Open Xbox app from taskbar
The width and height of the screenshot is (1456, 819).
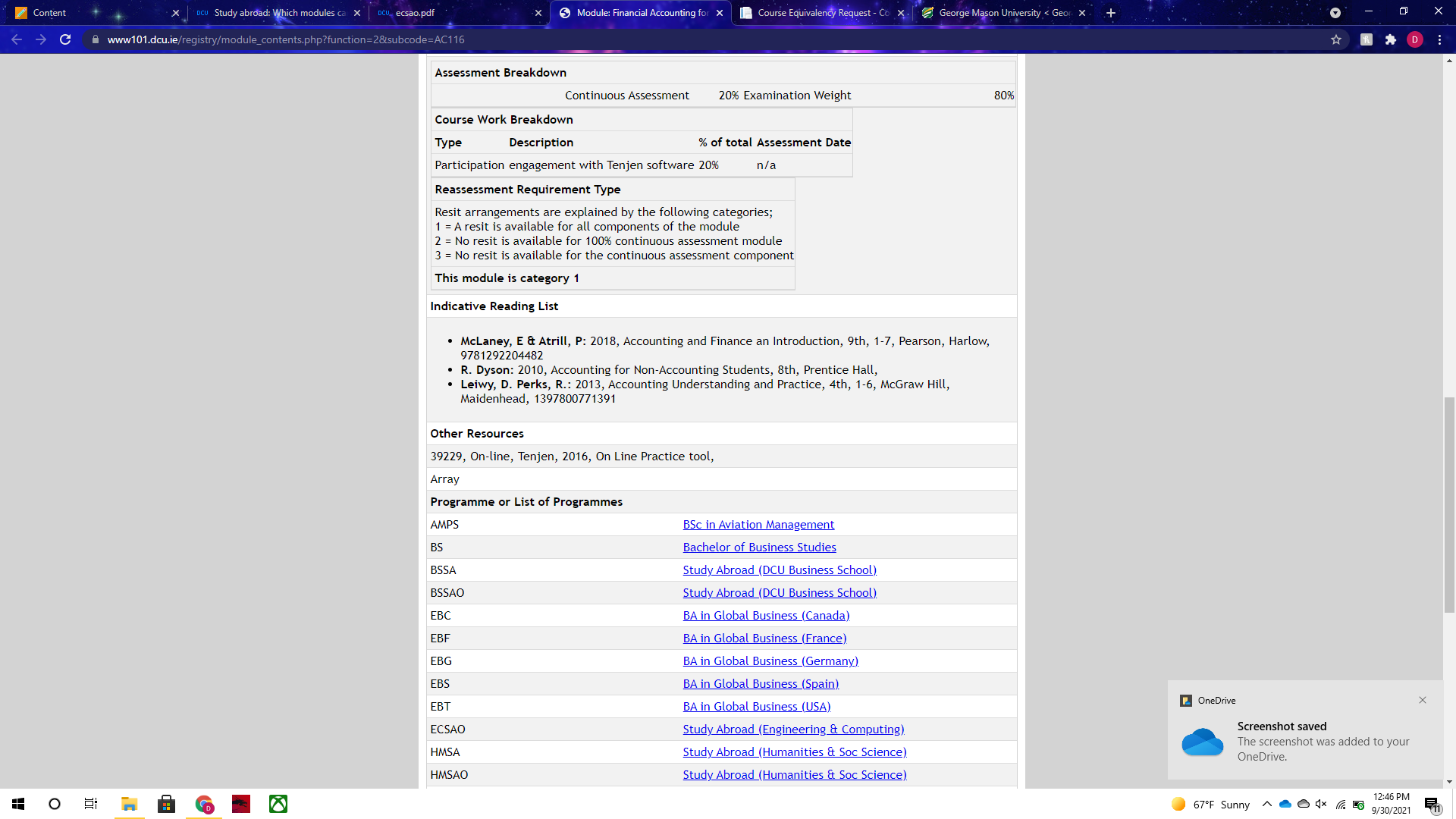tap(278, 804)
